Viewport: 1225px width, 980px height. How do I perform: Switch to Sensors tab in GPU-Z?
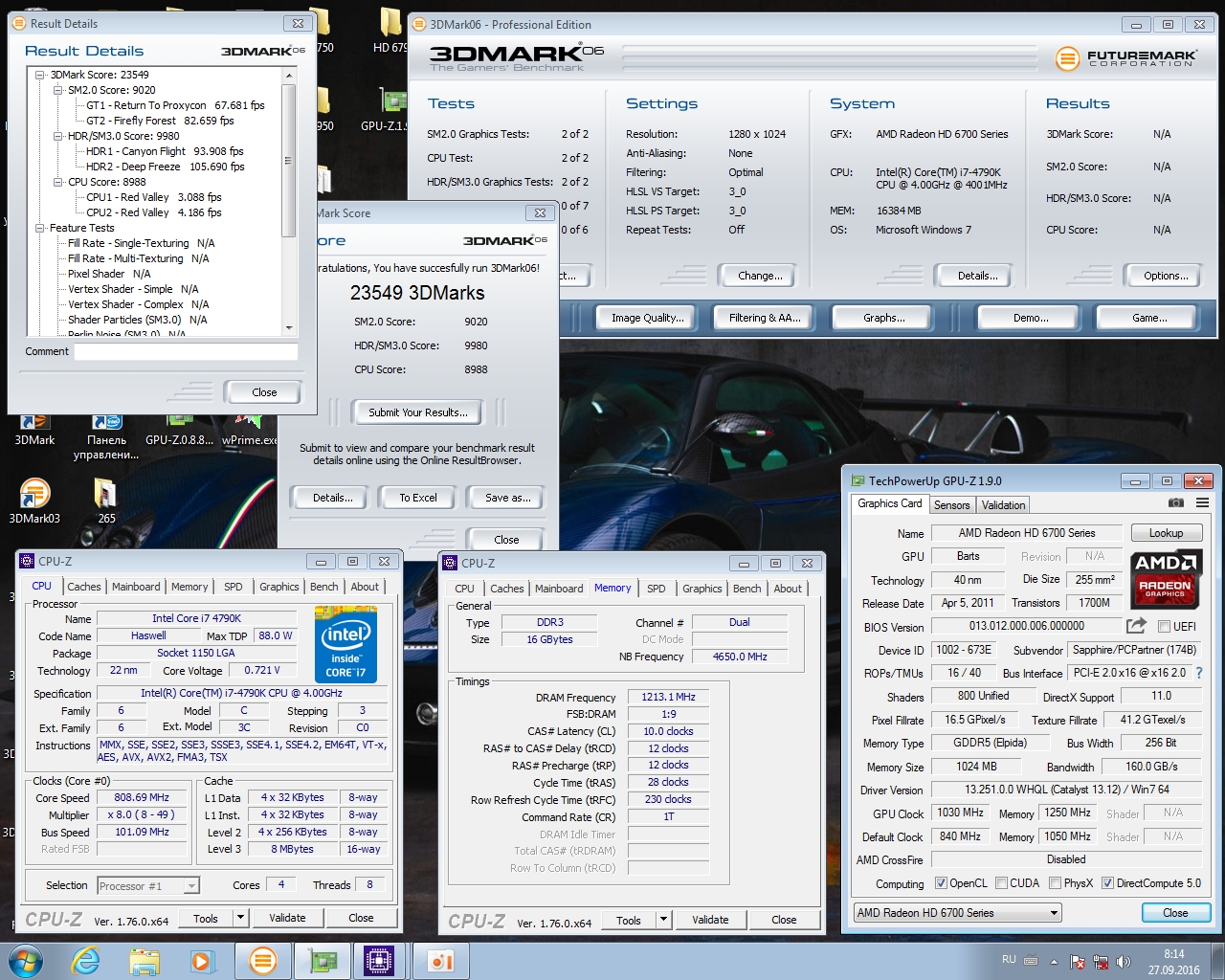[x=951, y=505]
